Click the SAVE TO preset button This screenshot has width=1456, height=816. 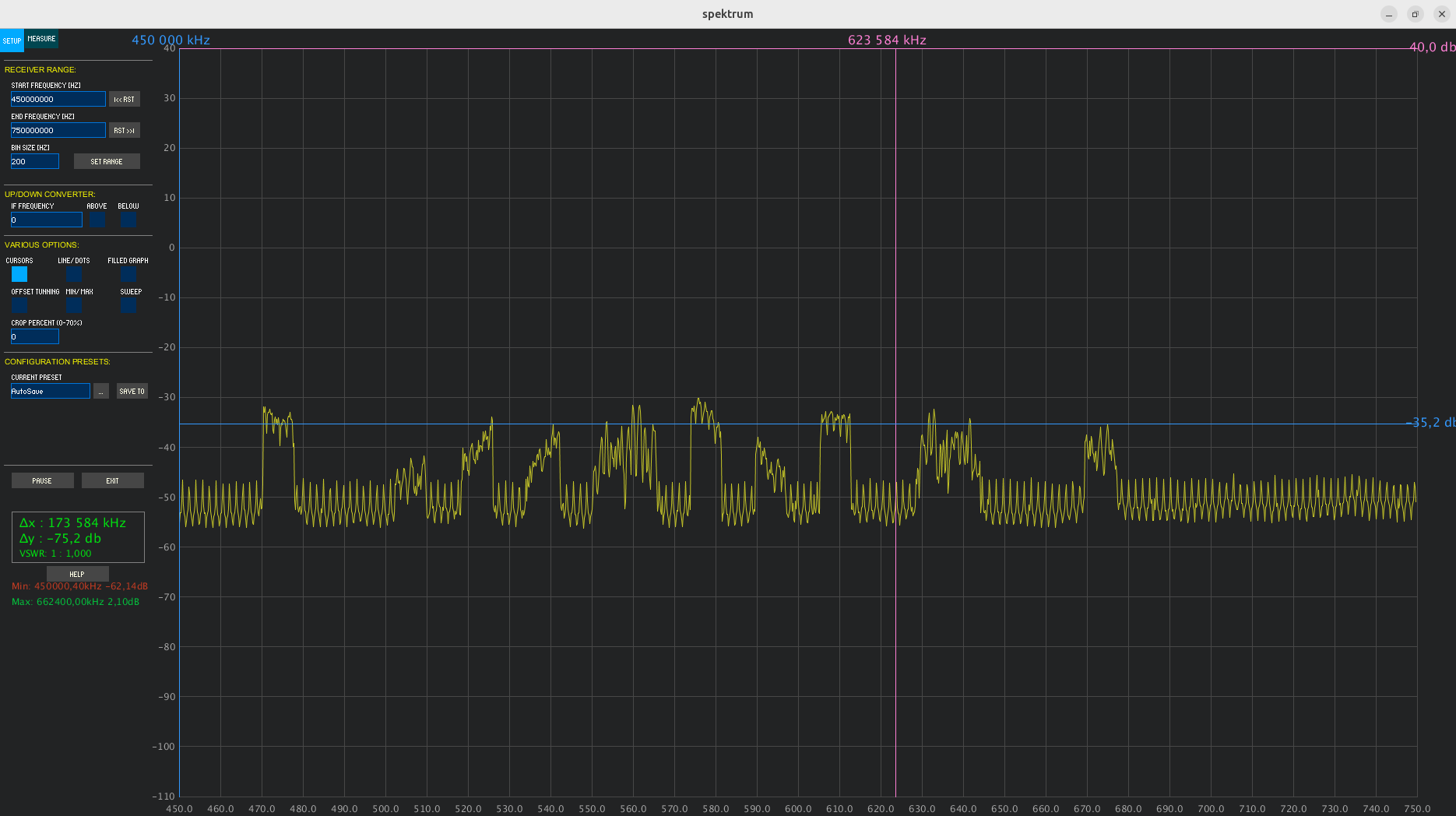pyautogui.click(x=132, y=391)
